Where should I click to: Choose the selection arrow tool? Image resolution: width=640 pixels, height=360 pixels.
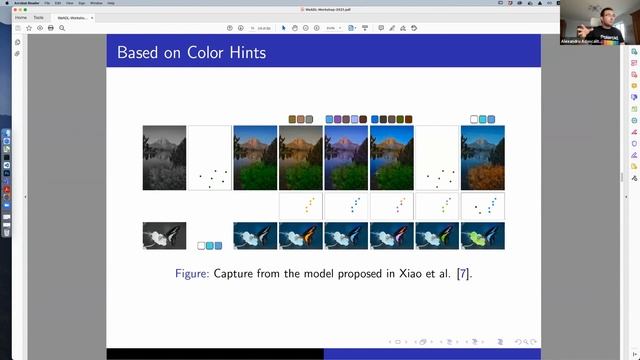tap(284, 28)
